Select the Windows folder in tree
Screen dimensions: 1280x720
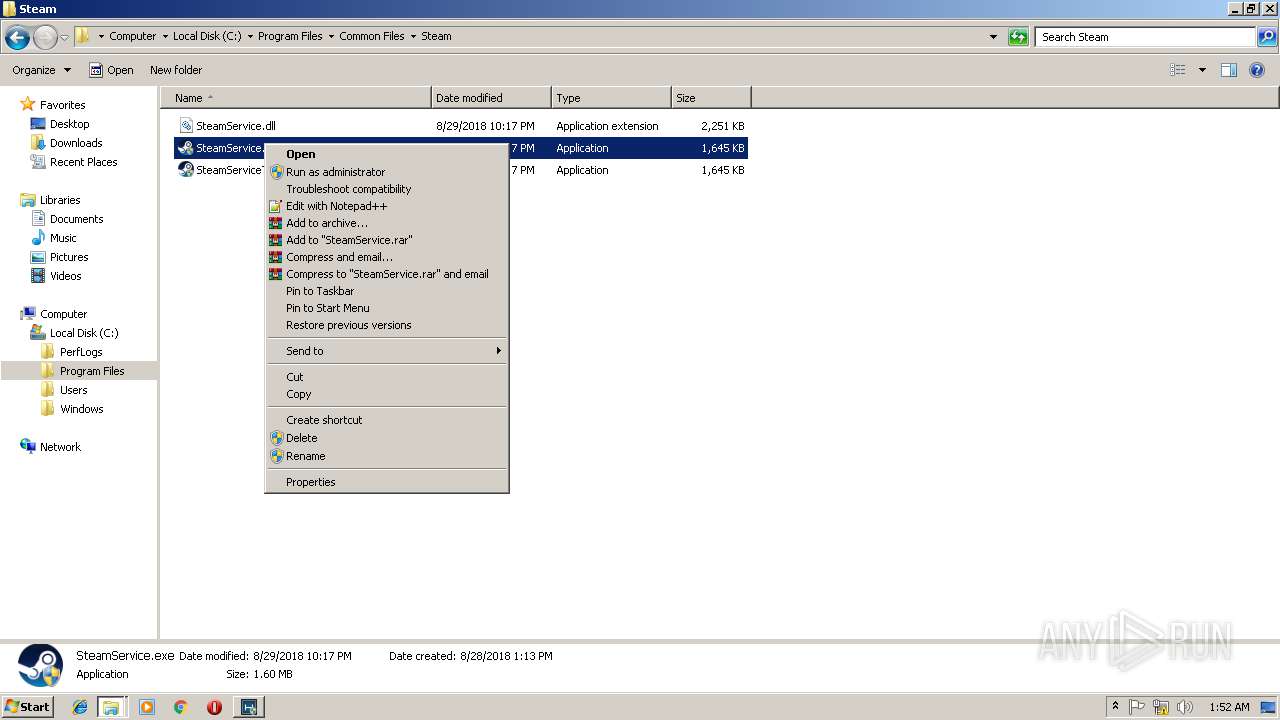tap(81, 409)
